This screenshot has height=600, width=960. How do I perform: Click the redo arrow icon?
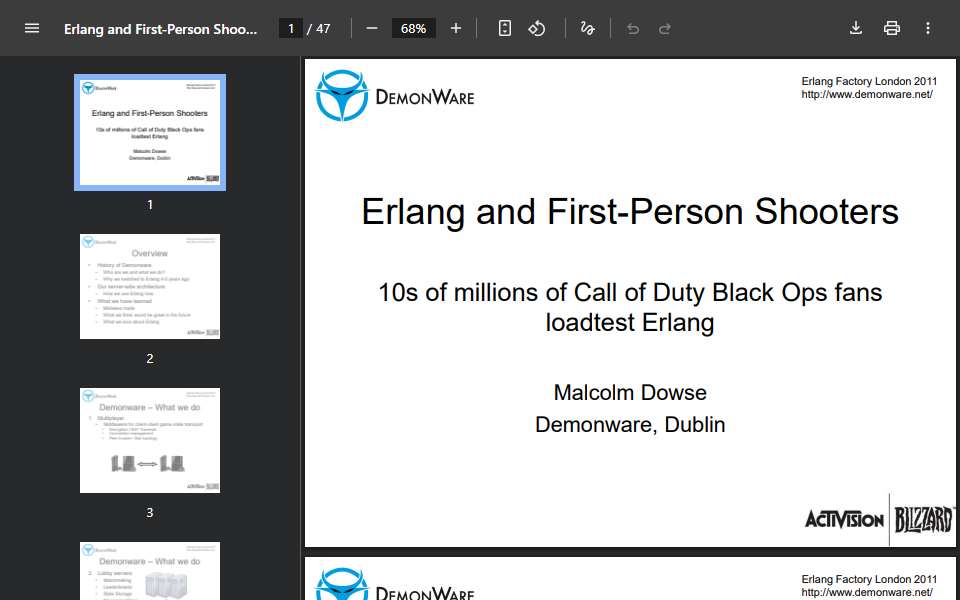pos(665,29)
